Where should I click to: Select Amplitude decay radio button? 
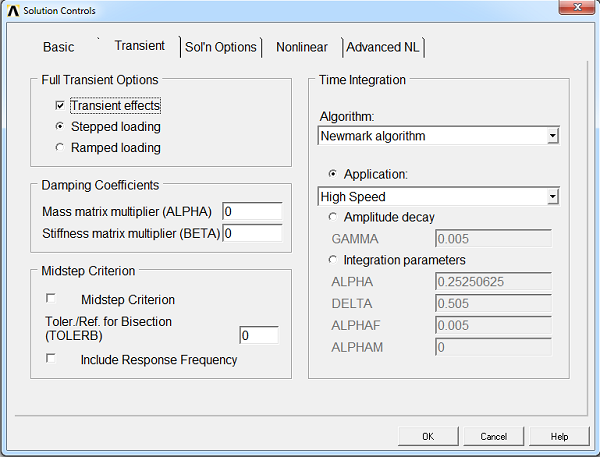point(333,217)
